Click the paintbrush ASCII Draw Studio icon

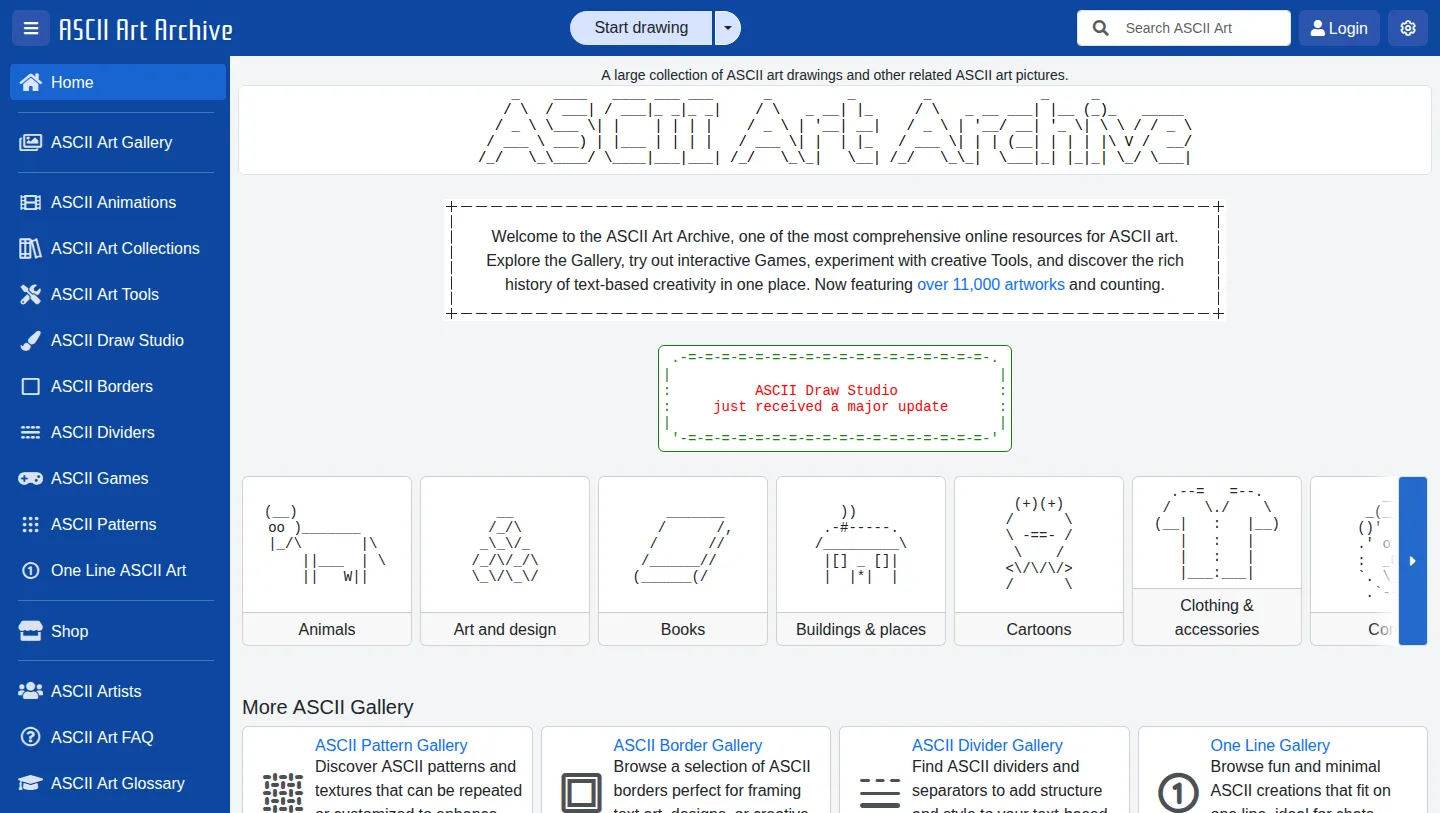(31, 340)
